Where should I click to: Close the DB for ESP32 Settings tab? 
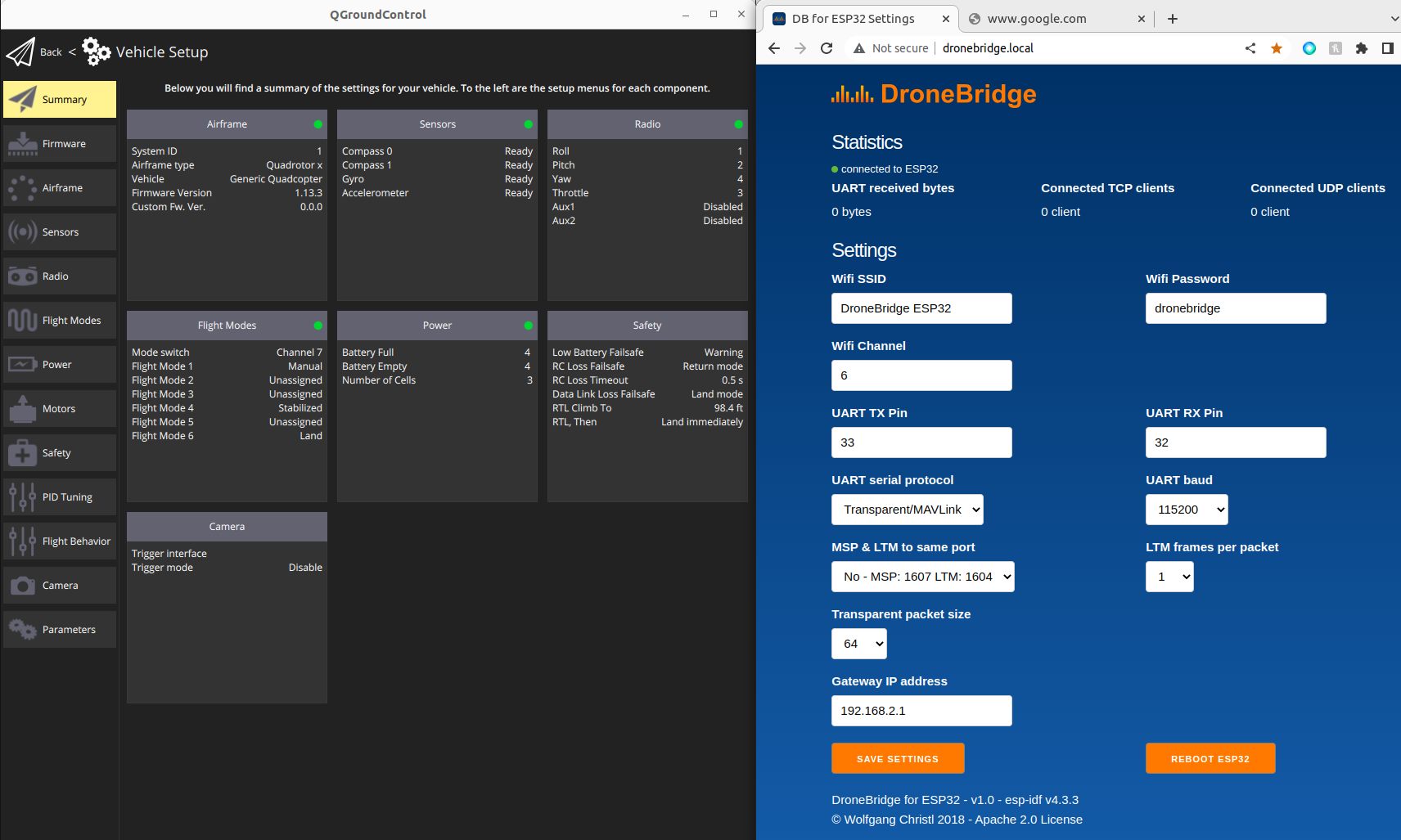(x=946, y=19)
